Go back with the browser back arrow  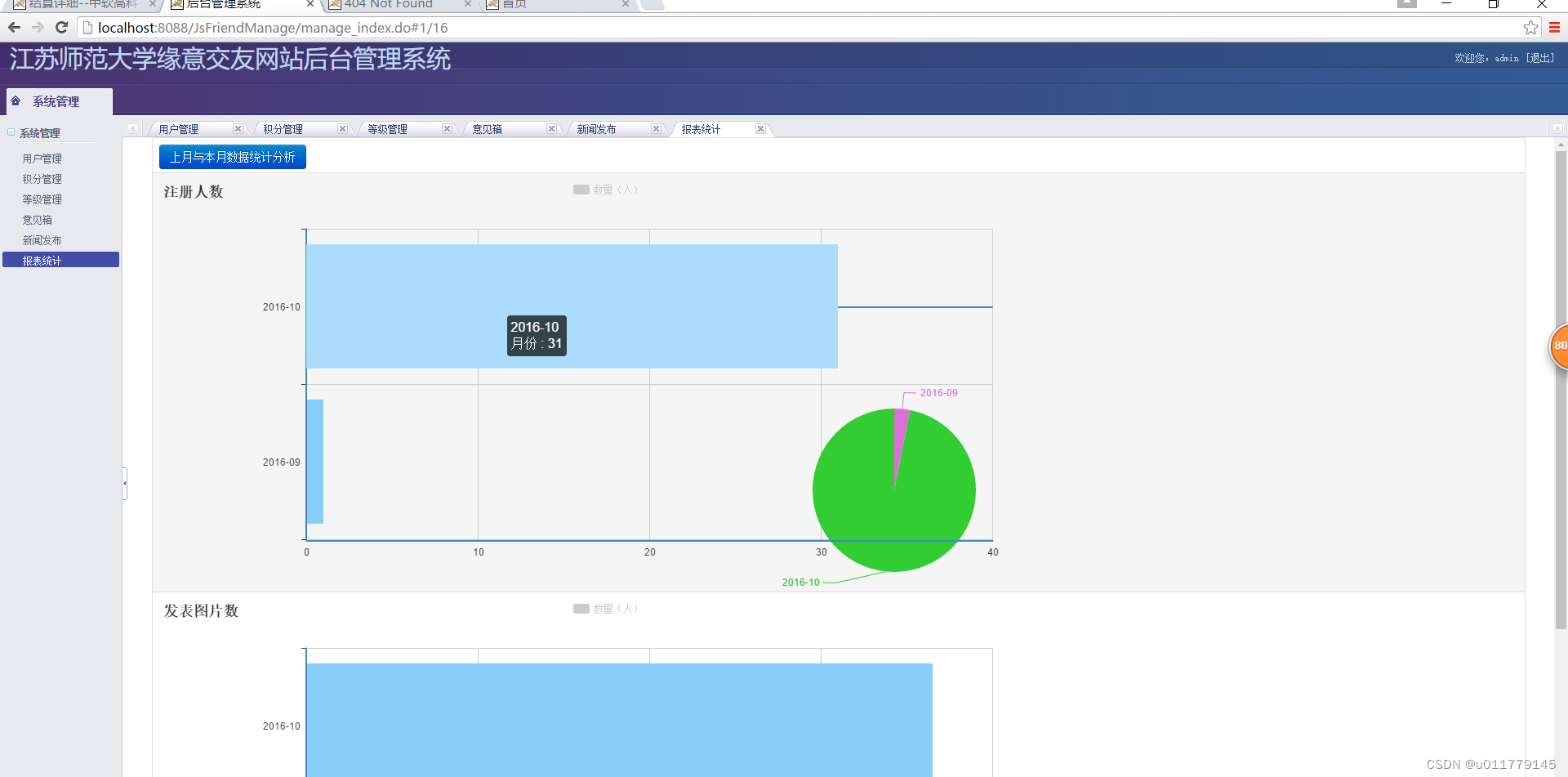click(x=14, y=28)
